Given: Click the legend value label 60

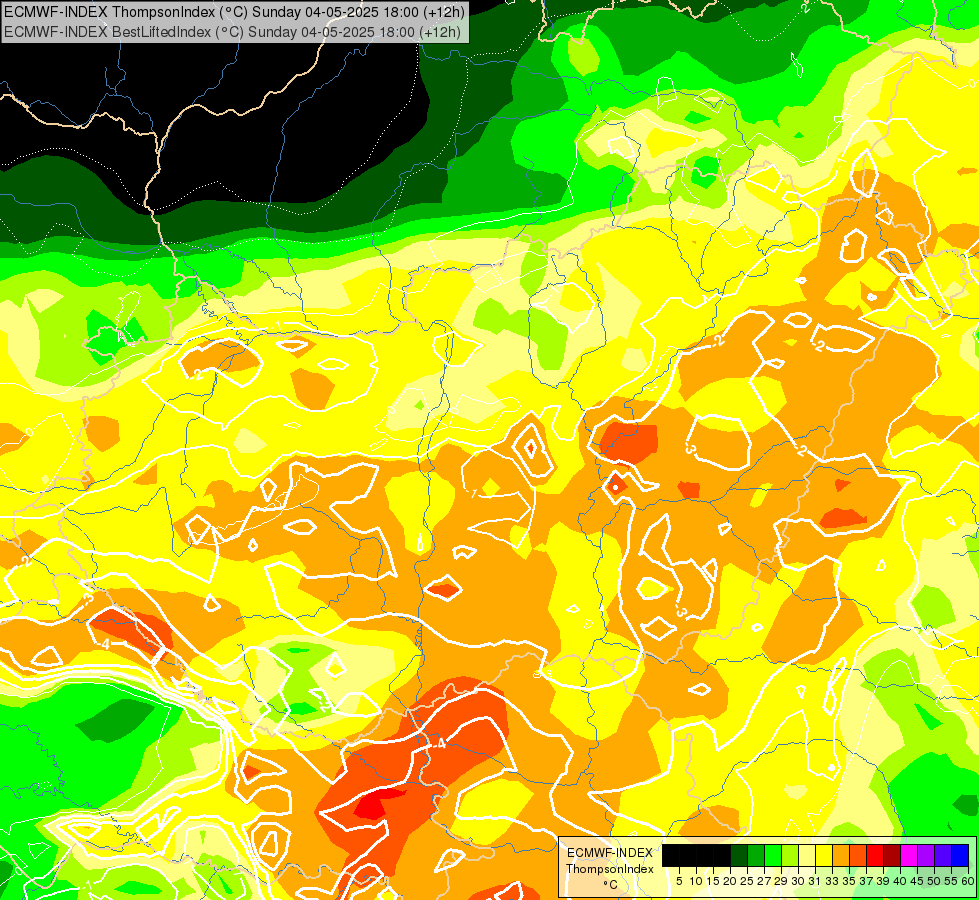Looking at the screenshot, I should 968,881.
